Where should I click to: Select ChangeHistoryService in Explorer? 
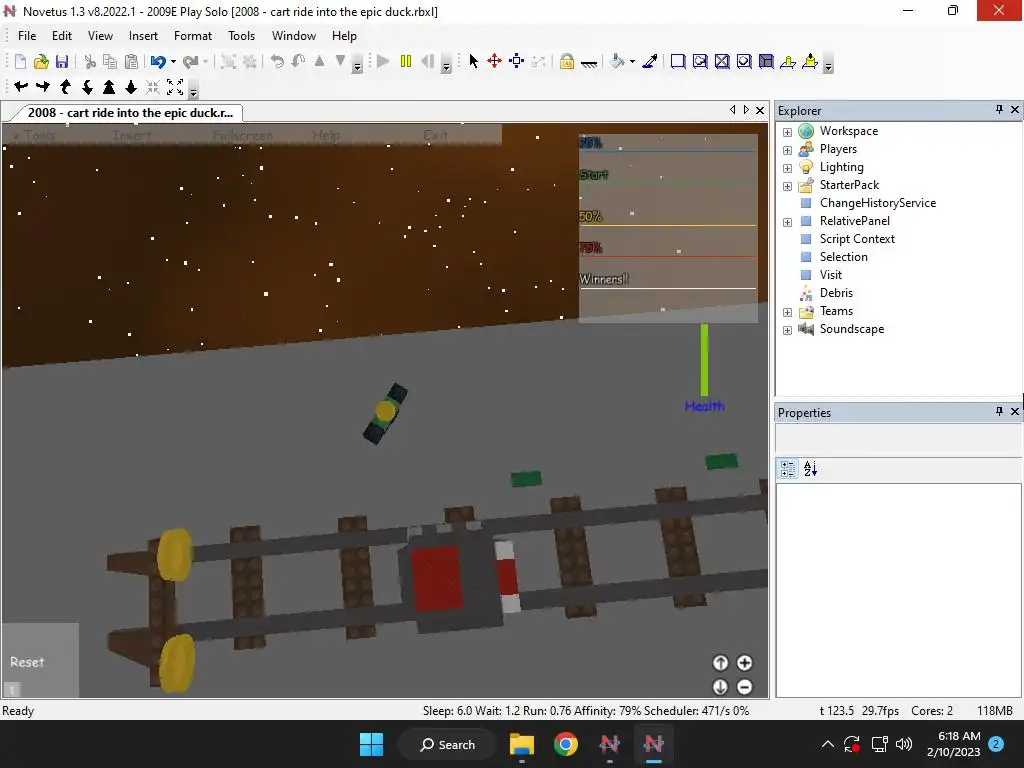pos(877,203)
